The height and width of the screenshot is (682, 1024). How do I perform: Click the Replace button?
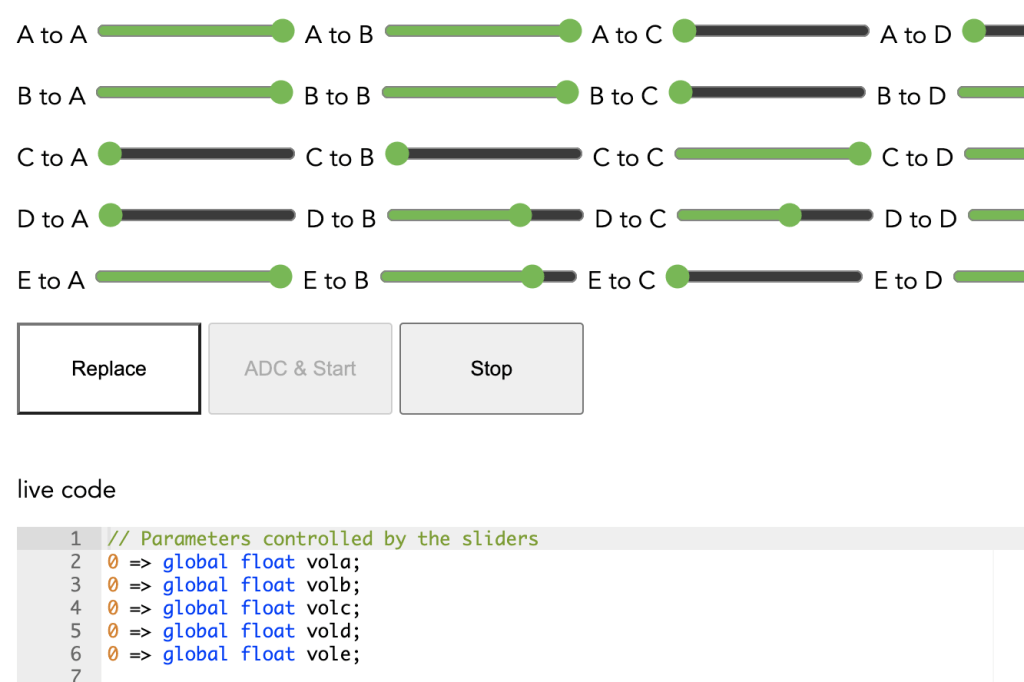coord(109,368)
